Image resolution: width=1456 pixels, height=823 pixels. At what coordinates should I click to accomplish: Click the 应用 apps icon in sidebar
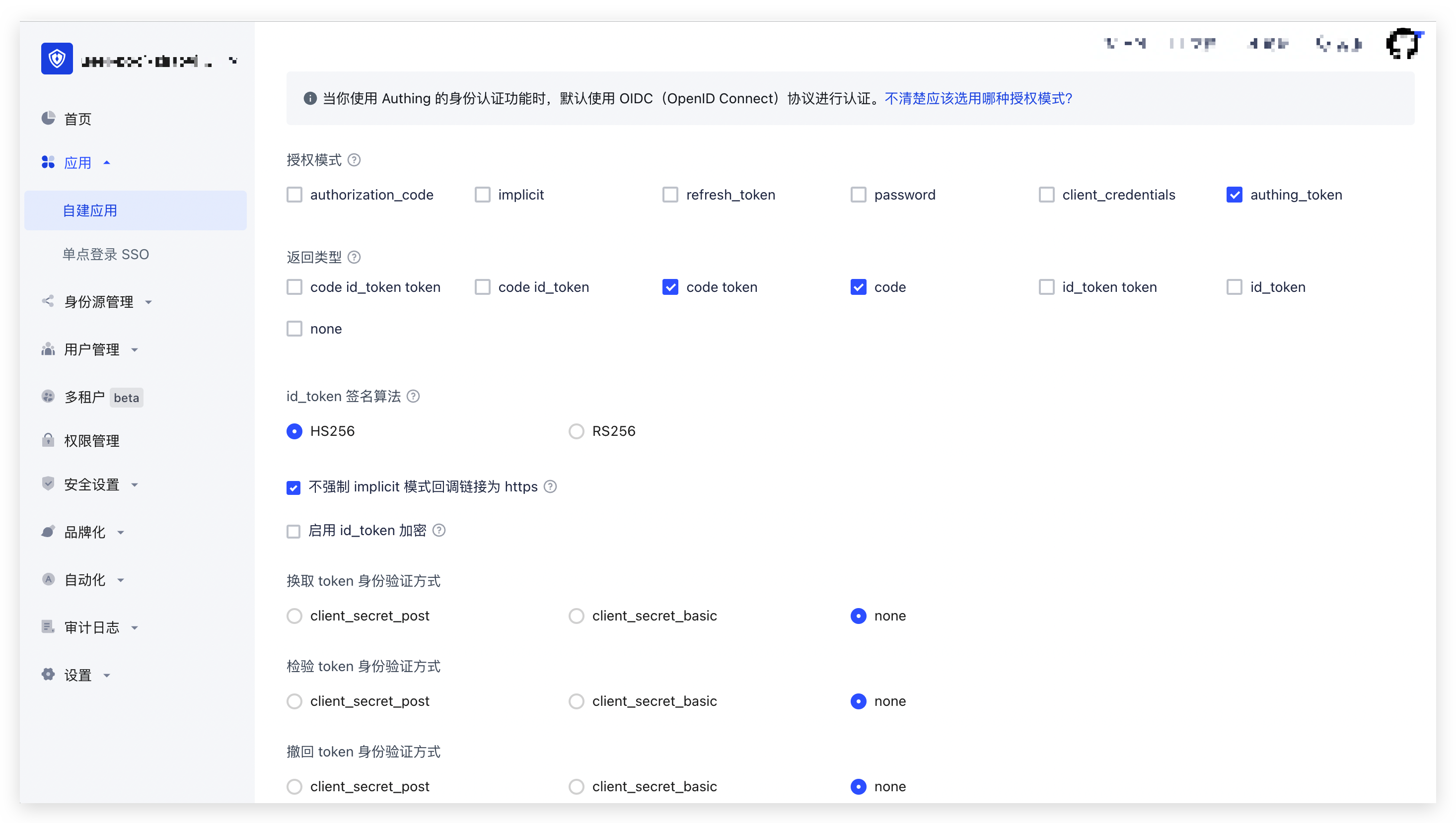click(x=48, y=162)
